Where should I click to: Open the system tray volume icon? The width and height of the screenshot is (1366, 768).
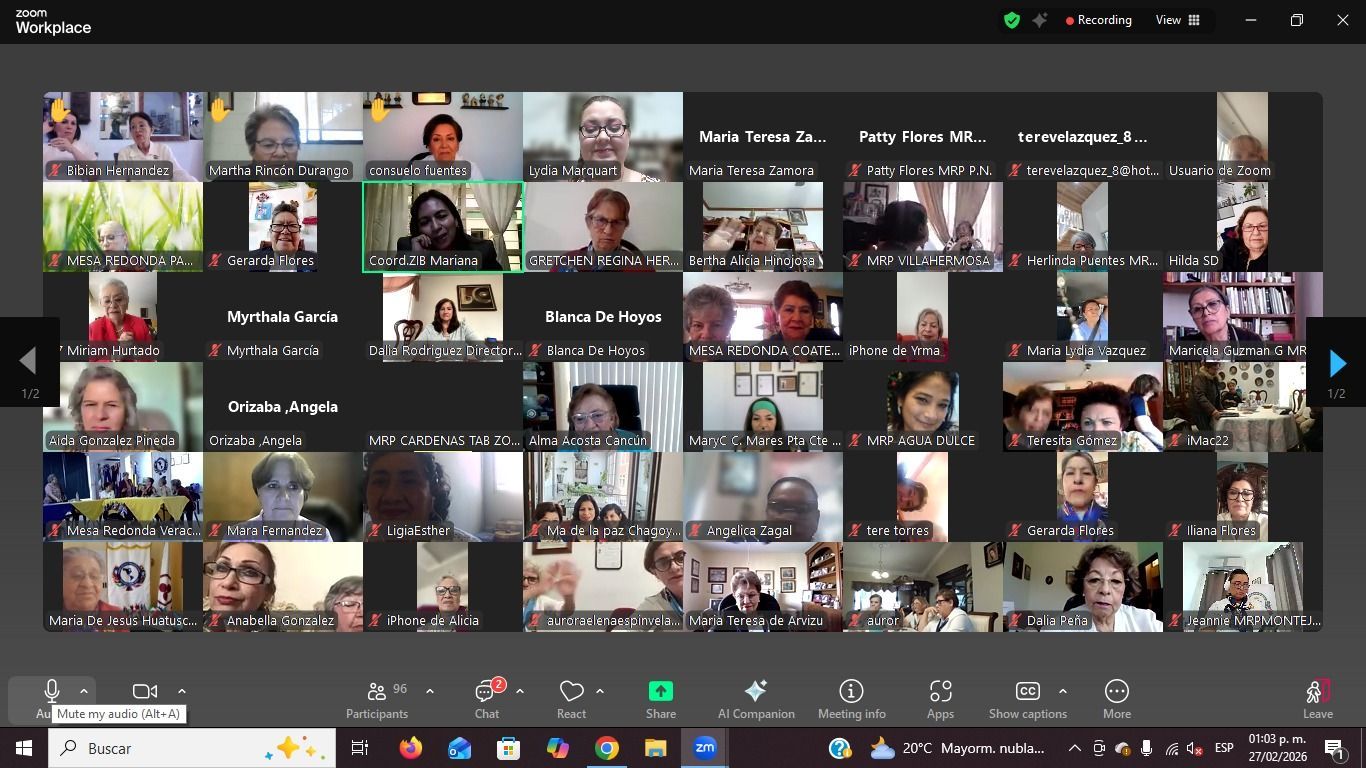1195,748
